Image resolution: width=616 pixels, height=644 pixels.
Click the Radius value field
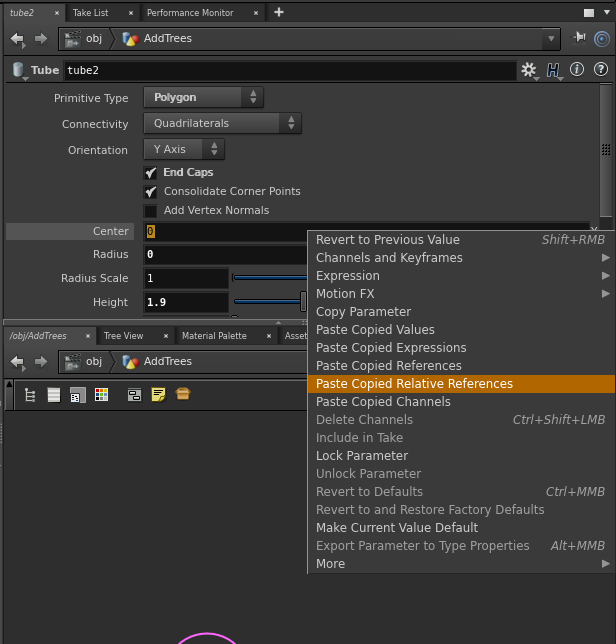click(225, 255)
